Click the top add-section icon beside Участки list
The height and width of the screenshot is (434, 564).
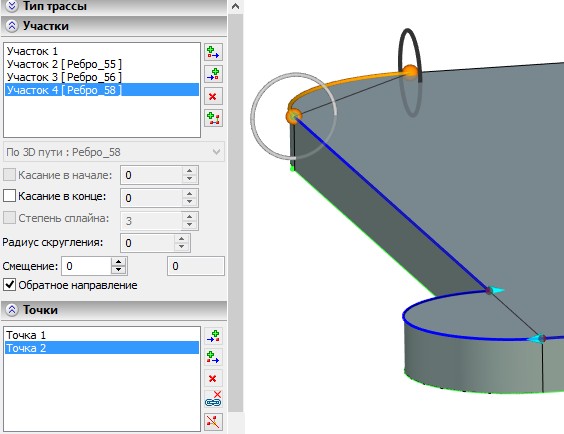tap(213, 52)
